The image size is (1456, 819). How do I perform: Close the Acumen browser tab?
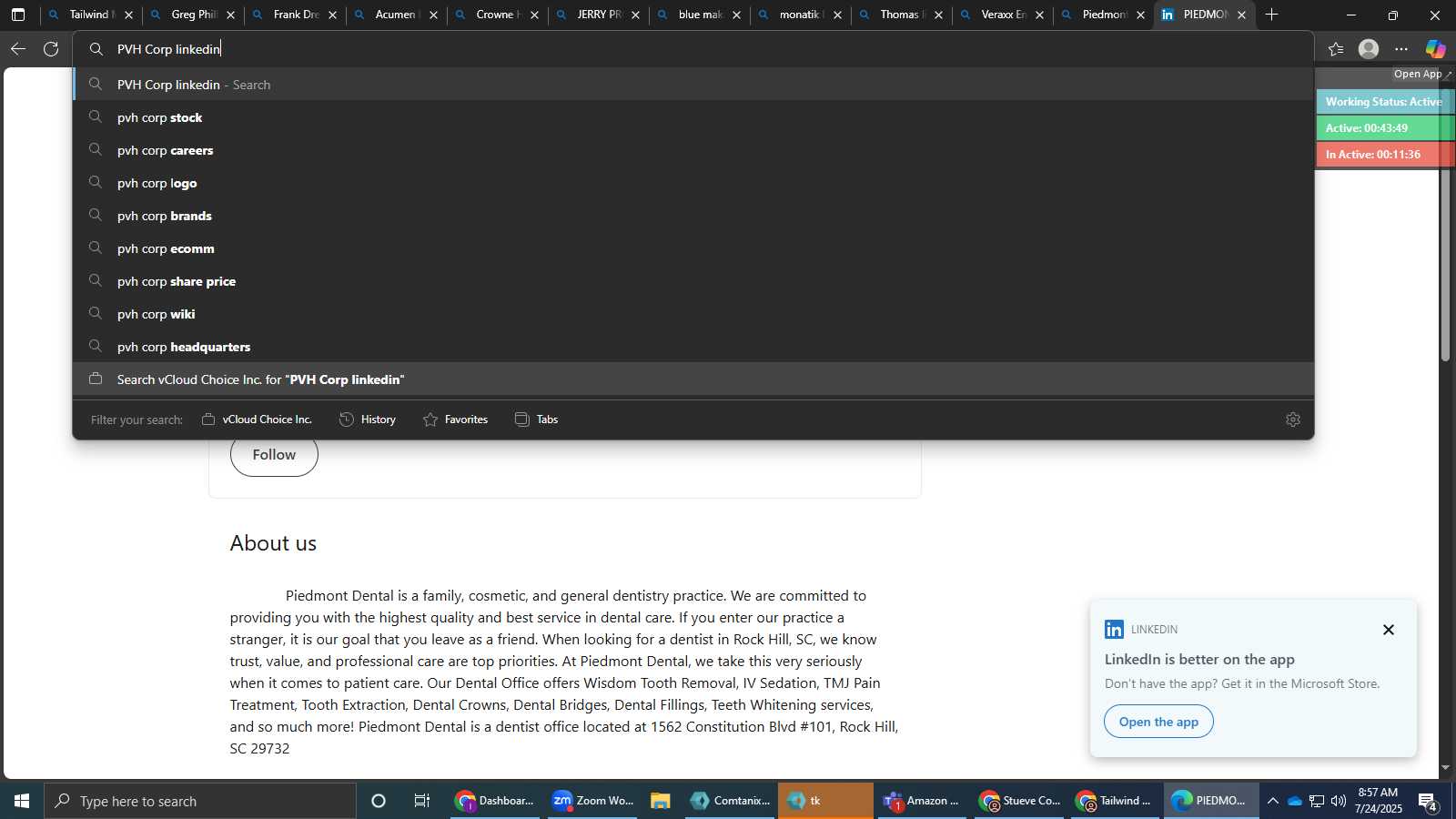pos(433,15)
